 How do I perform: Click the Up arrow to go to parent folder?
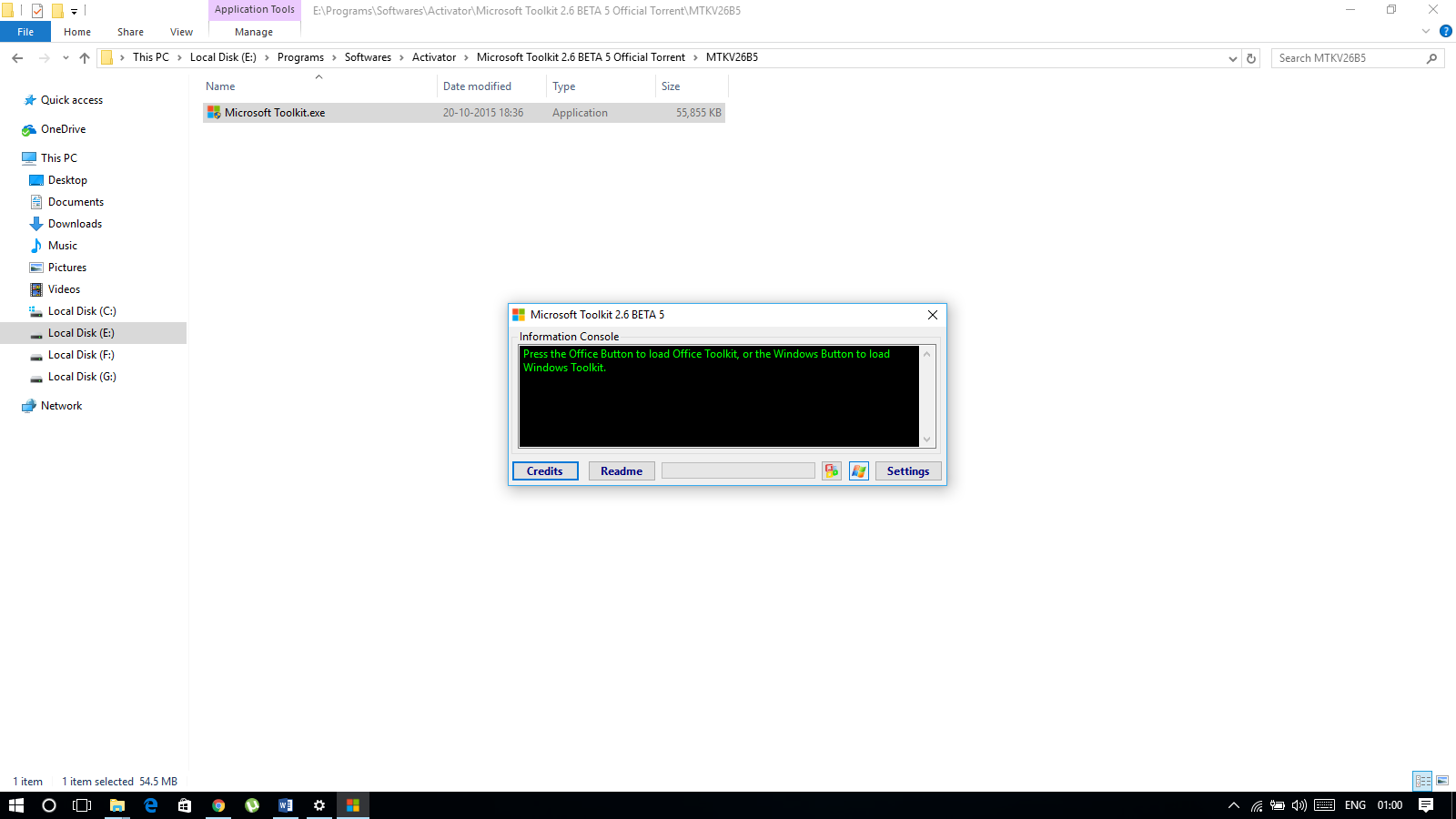pos(84,57)
